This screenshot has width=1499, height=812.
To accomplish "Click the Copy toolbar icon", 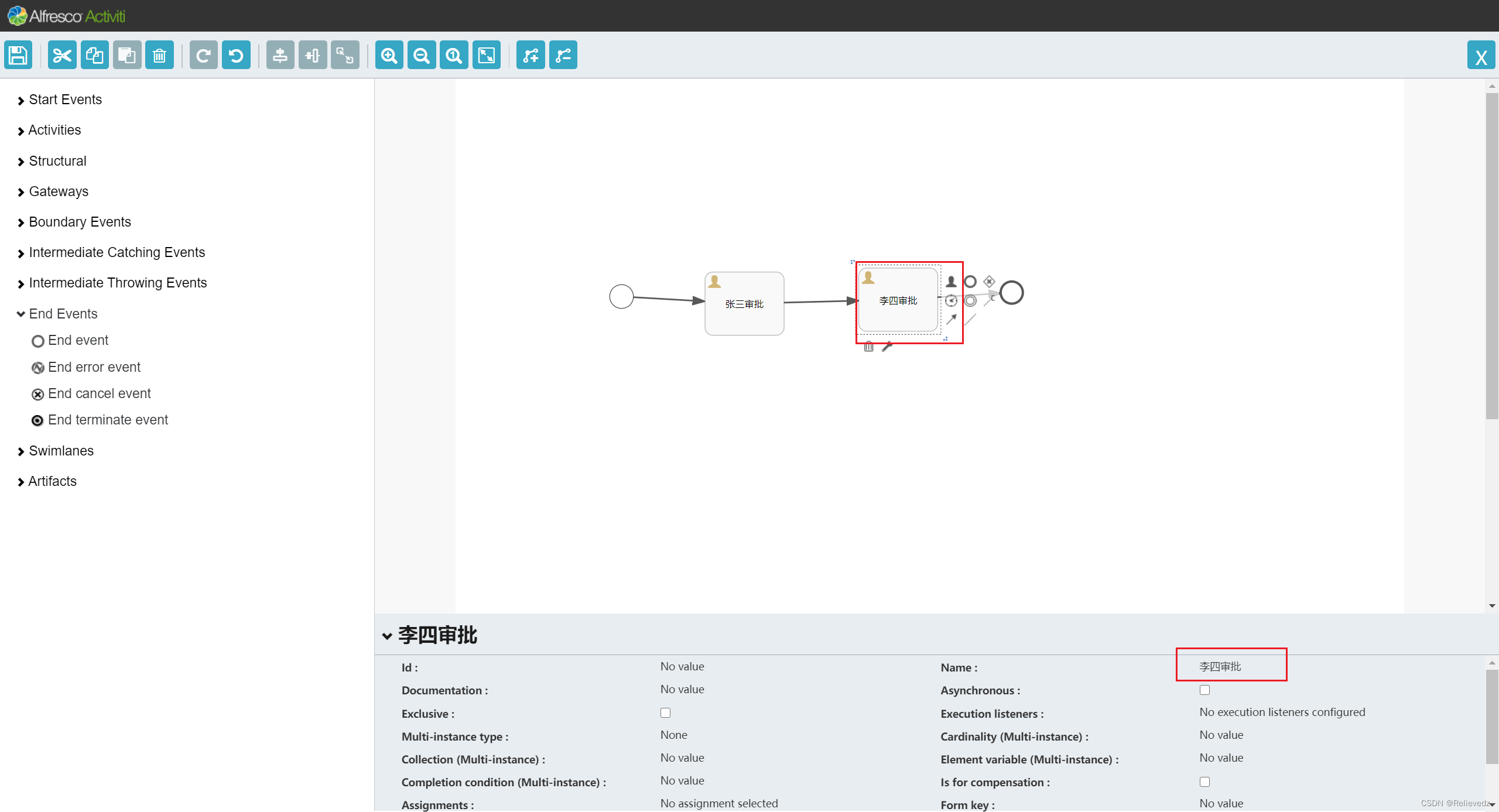I will coord(94,56).
